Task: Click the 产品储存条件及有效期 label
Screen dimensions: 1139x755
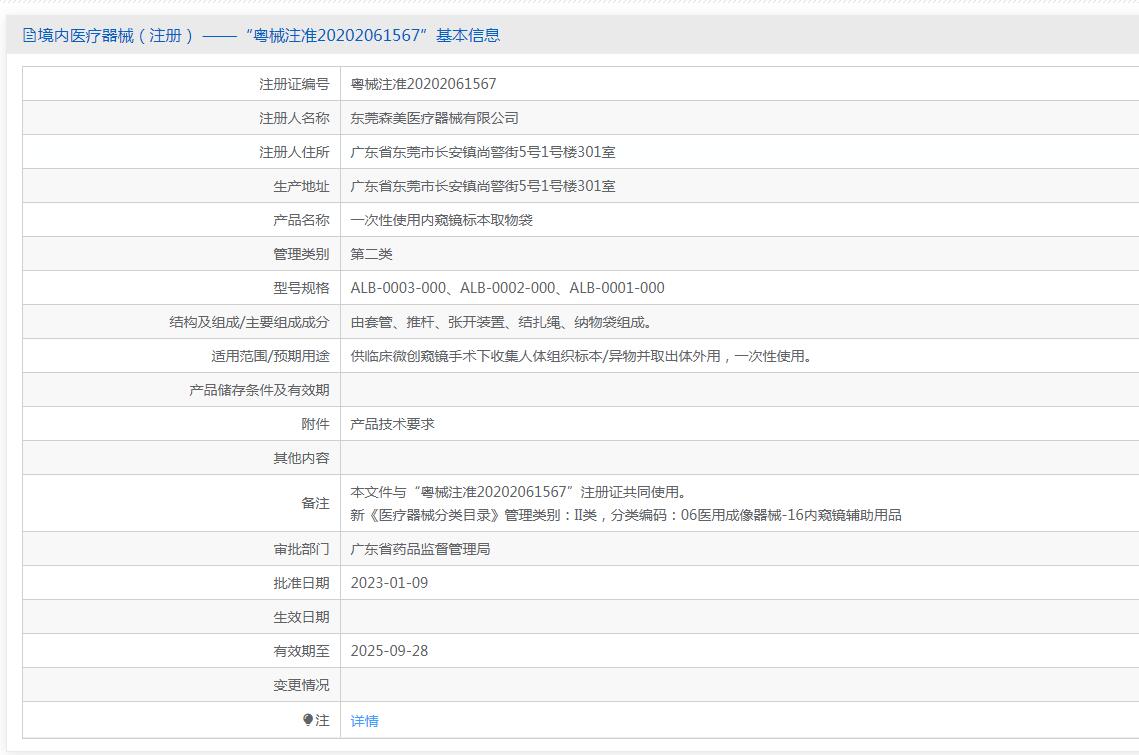Action: (259, 390)
